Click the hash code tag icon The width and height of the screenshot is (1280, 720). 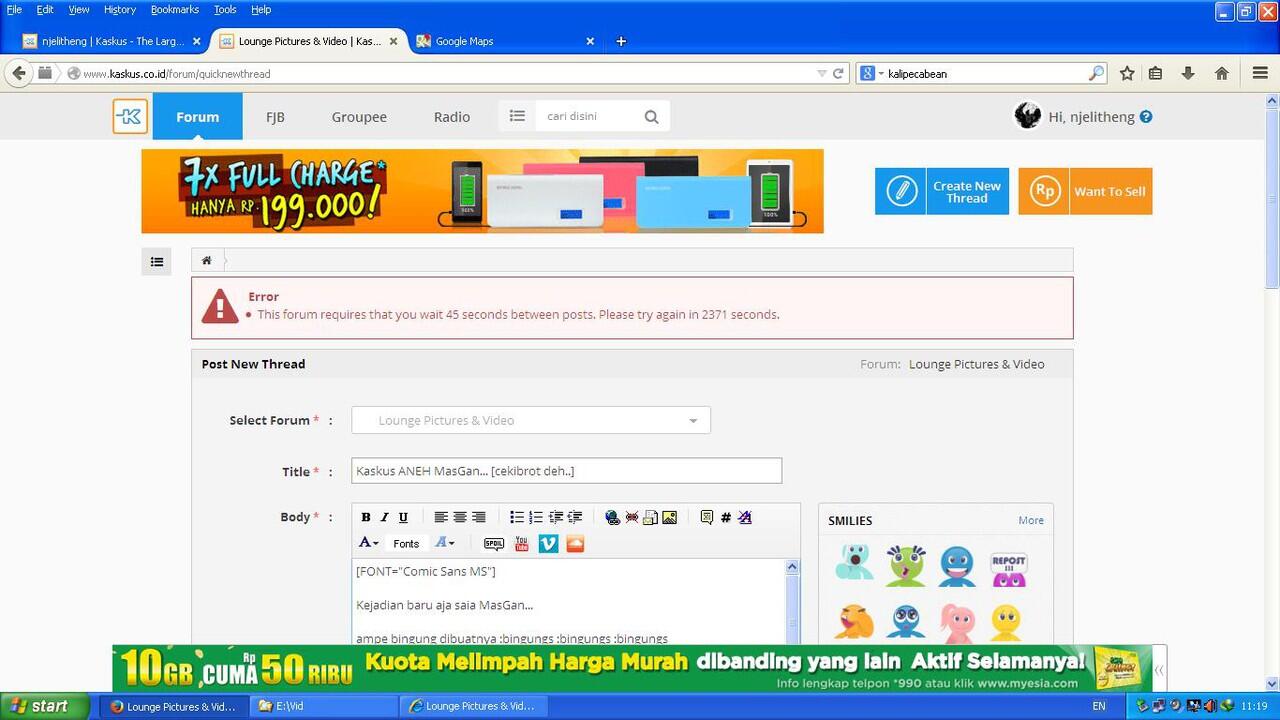[x=726, y=517]
